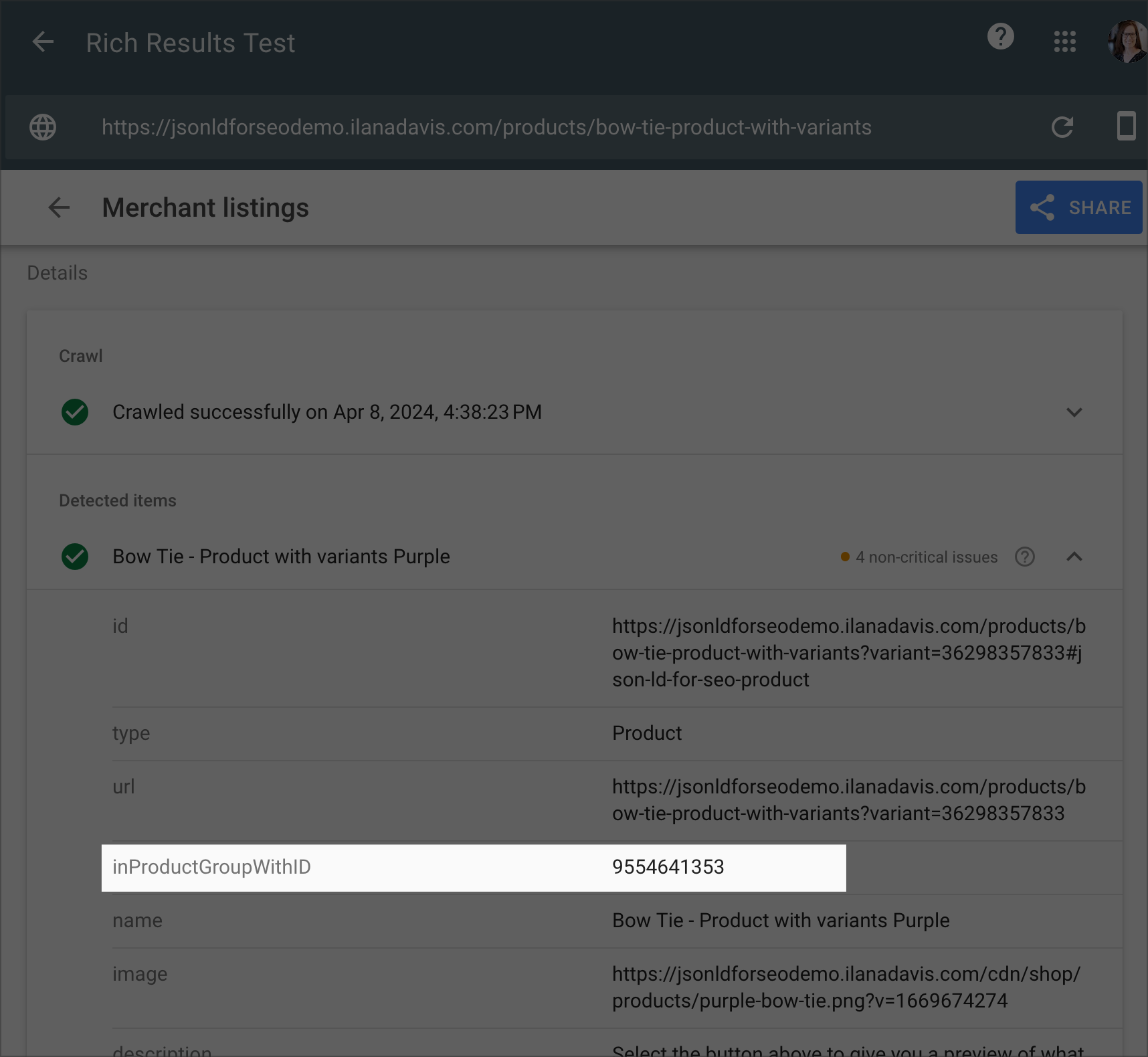Viewport: 1148px width, 1057px height.
Task: Click the tested URL input field
Action: tap(486, 127)
